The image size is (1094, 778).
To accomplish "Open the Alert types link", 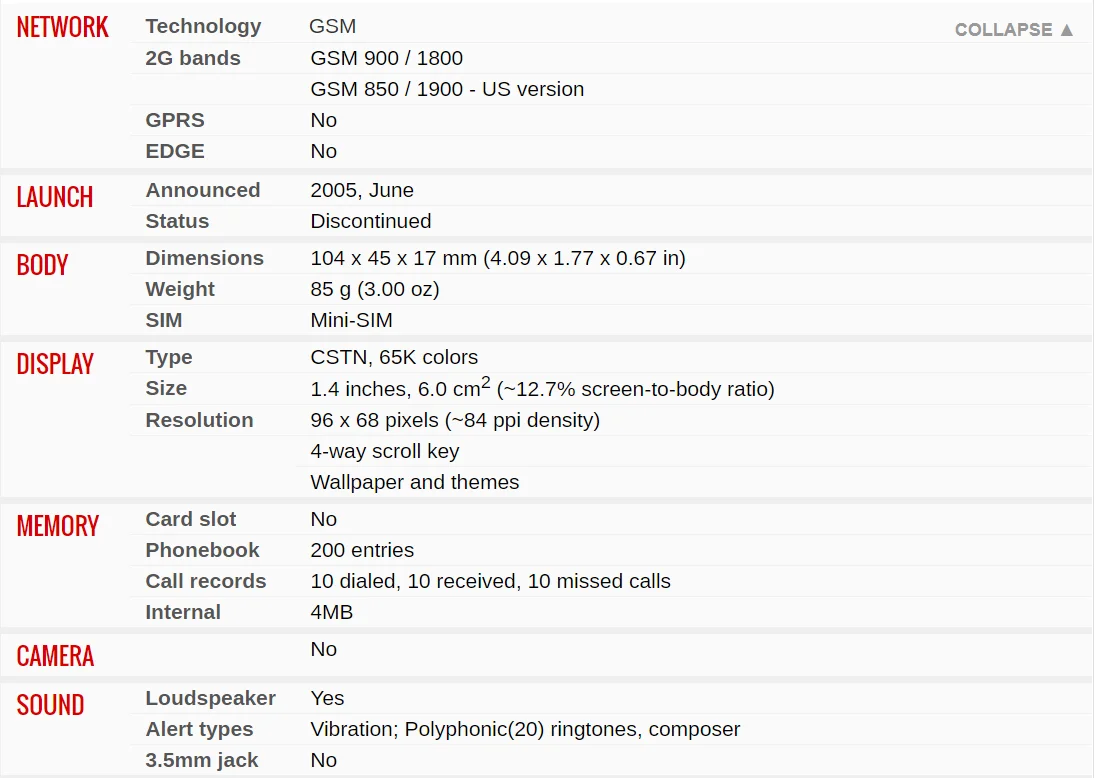I will pyautogui.click(x=199, y=729).
